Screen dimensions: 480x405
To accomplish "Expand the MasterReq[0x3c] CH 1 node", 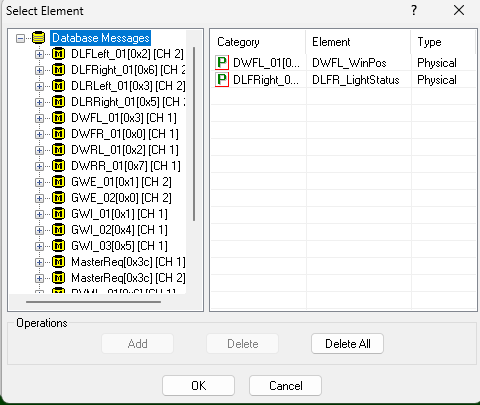I will (x=39, y=262).
